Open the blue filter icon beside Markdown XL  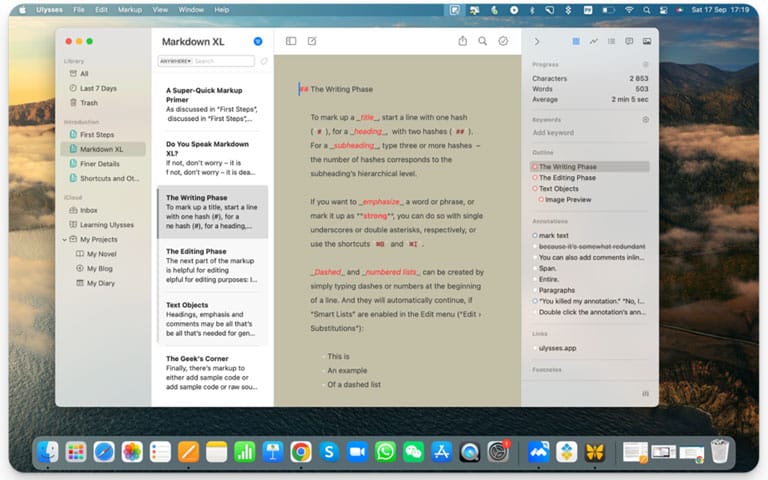tap(258, 42)
